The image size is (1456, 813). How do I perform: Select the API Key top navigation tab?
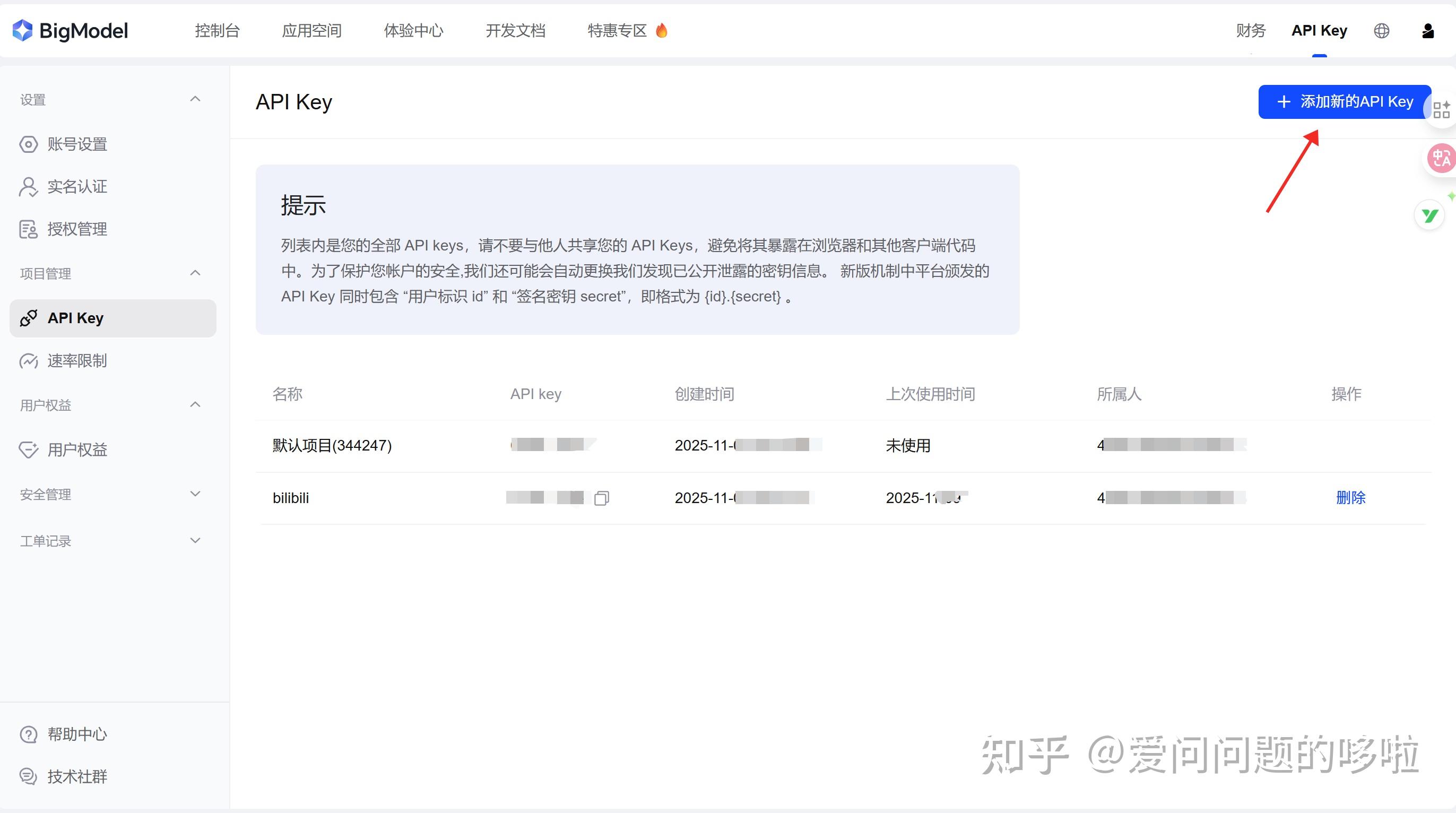point(1319,31)
